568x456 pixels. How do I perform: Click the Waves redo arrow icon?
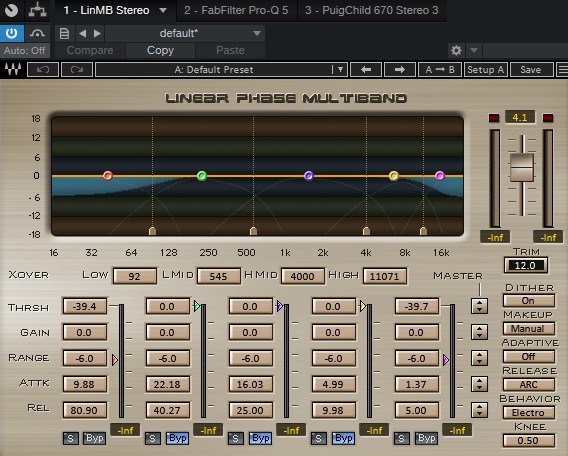click(77, 70)
